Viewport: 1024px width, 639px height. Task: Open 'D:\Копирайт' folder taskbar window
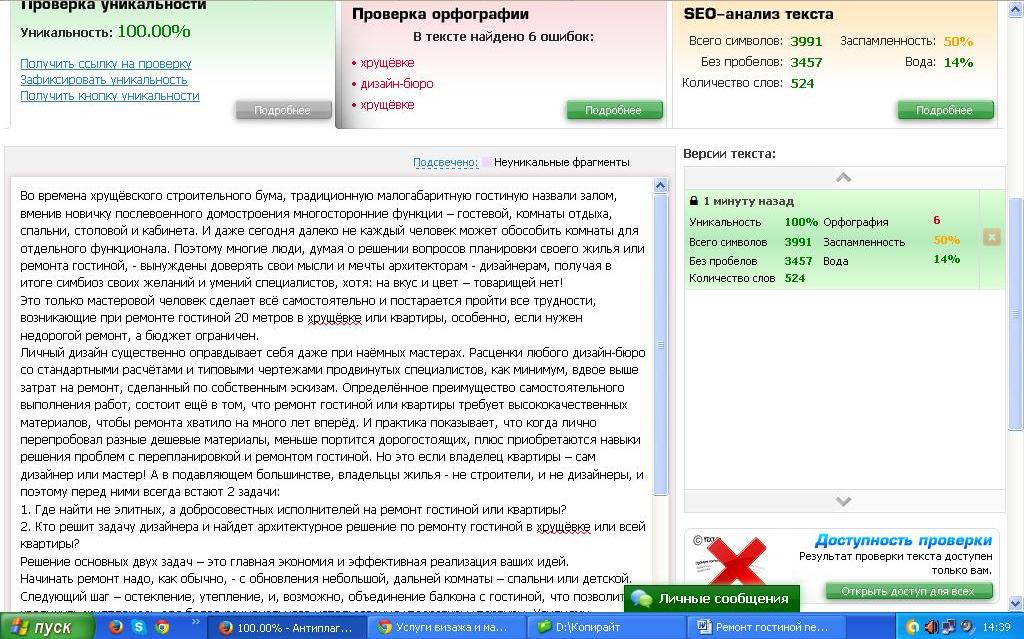[x=605, y=627]
